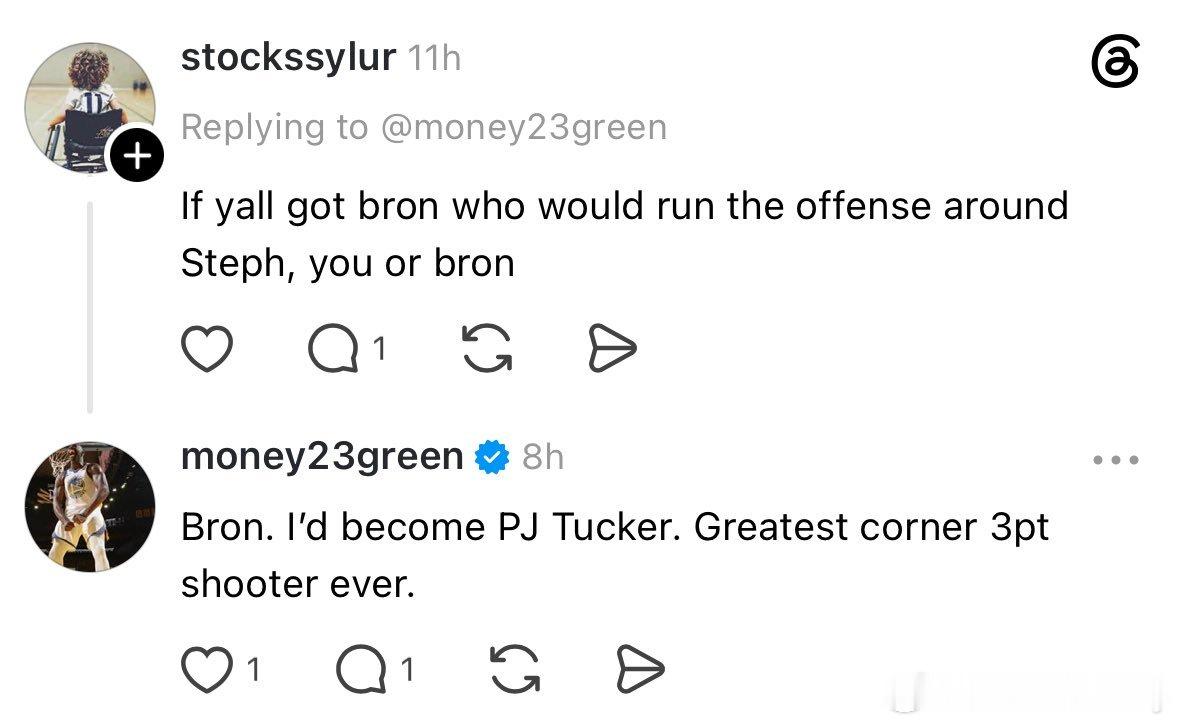Share stockssylur's post via send icon
This screenshot has width=1179, height=725.
click(x=612, y=348)
